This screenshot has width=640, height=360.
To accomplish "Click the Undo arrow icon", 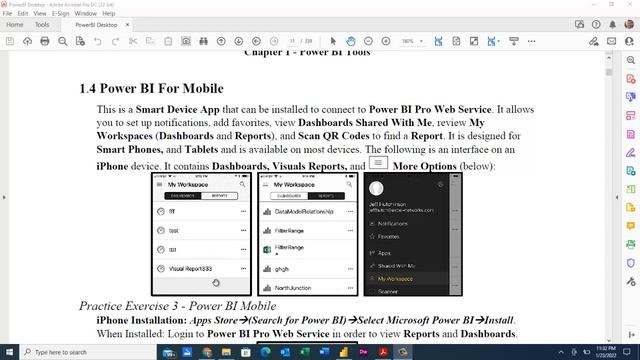I will coord(98,41).
